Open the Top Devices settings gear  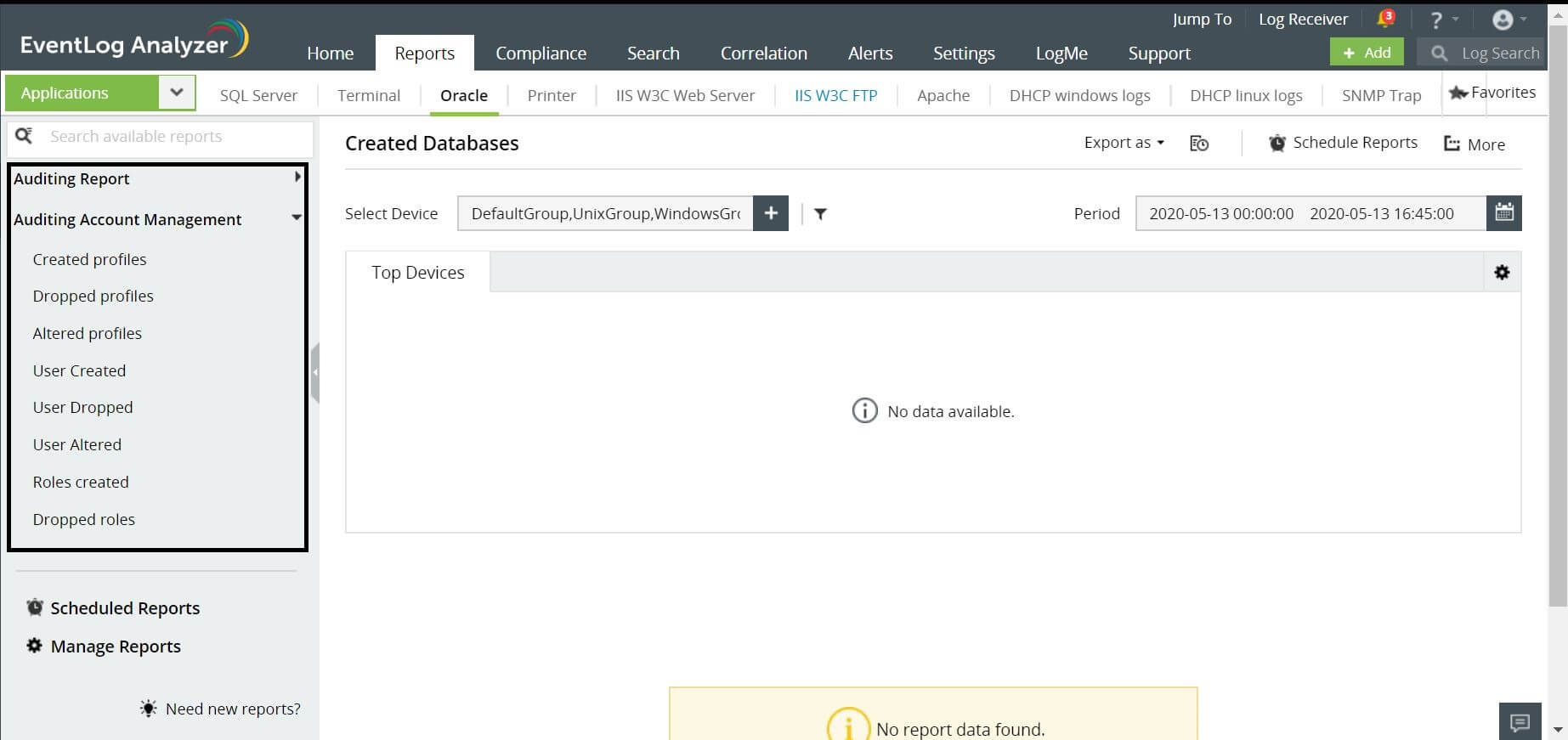pyautogui.click(x=1502, y=272)
